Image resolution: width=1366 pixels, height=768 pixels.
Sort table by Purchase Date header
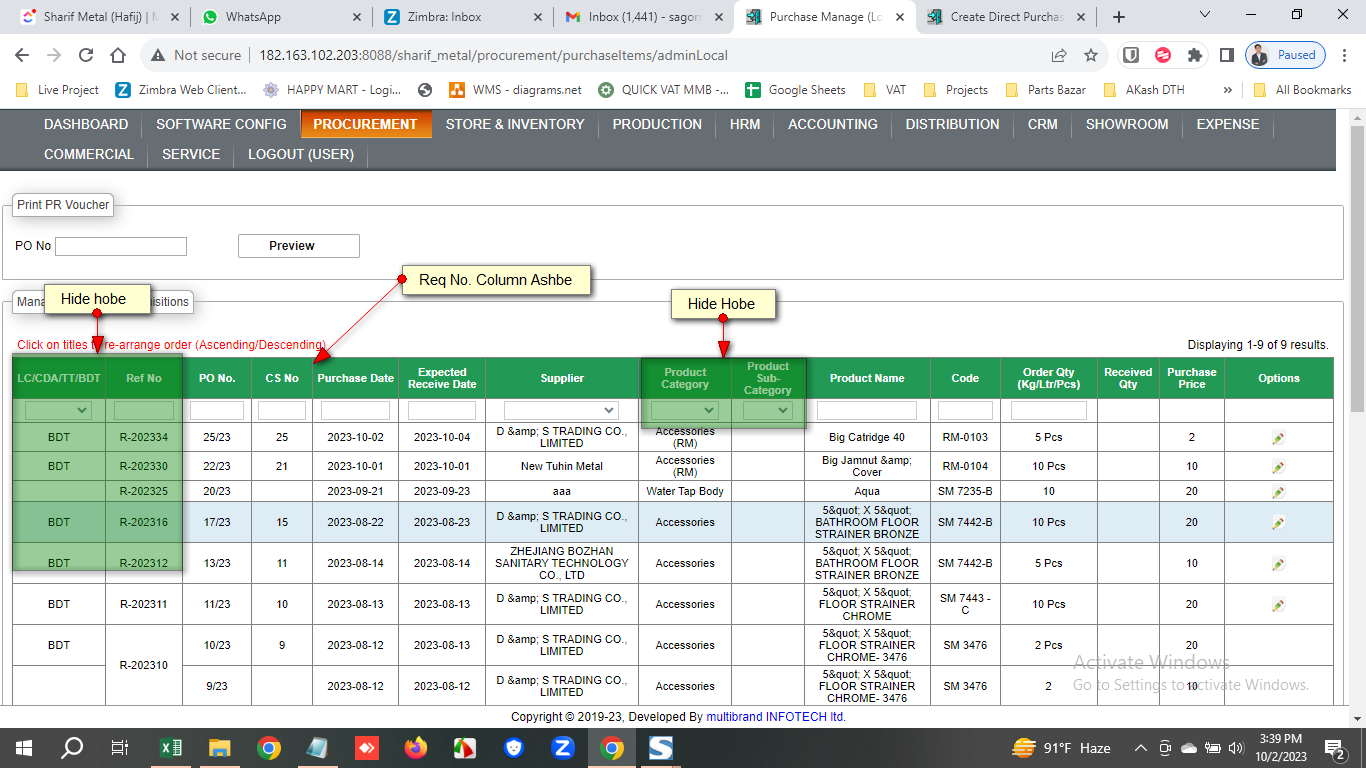pyautogui.click(x=355, y=379)
